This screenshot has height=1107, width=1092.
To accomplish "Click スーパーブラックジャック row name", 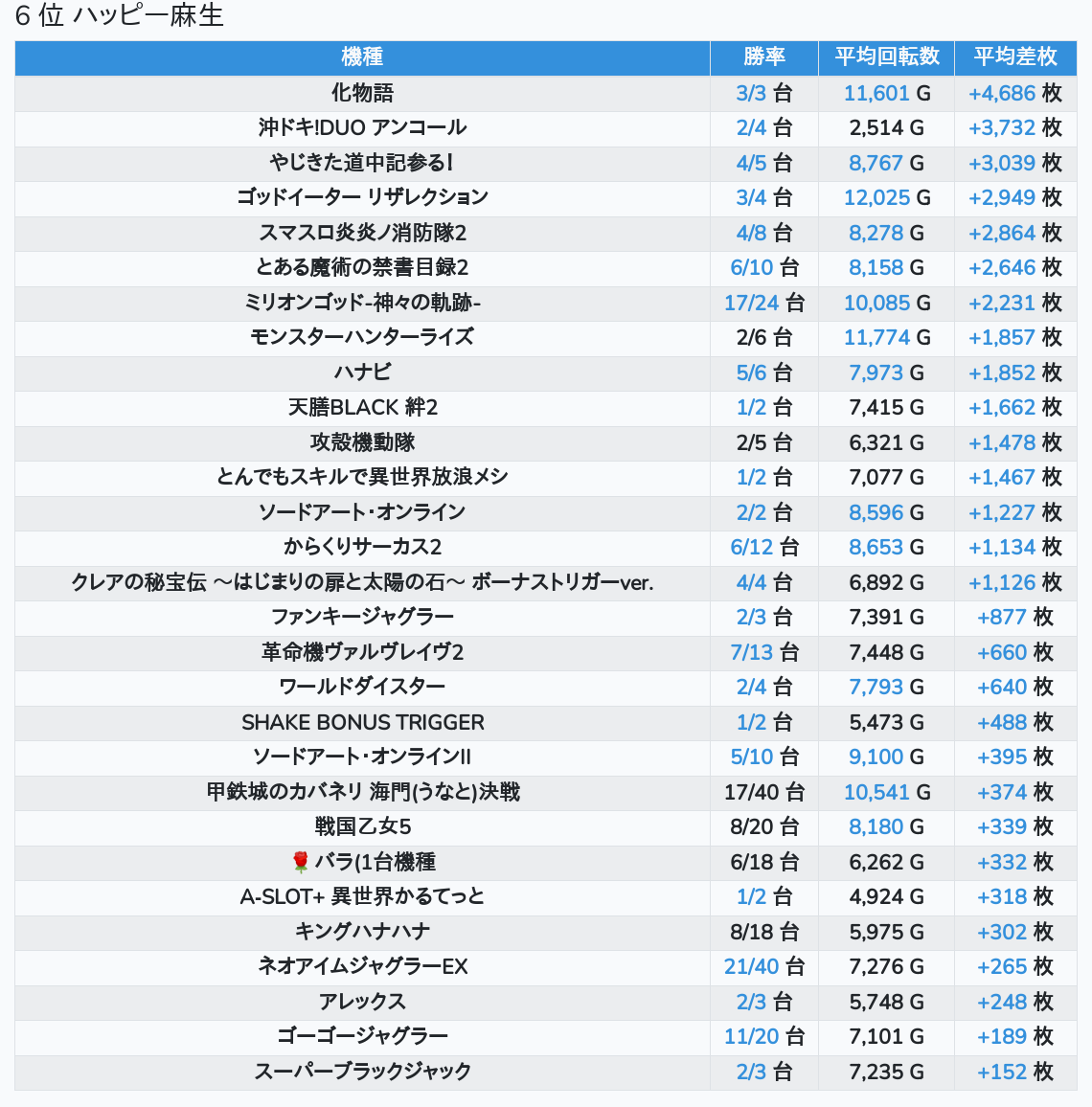I will [x=362, y=1072].
